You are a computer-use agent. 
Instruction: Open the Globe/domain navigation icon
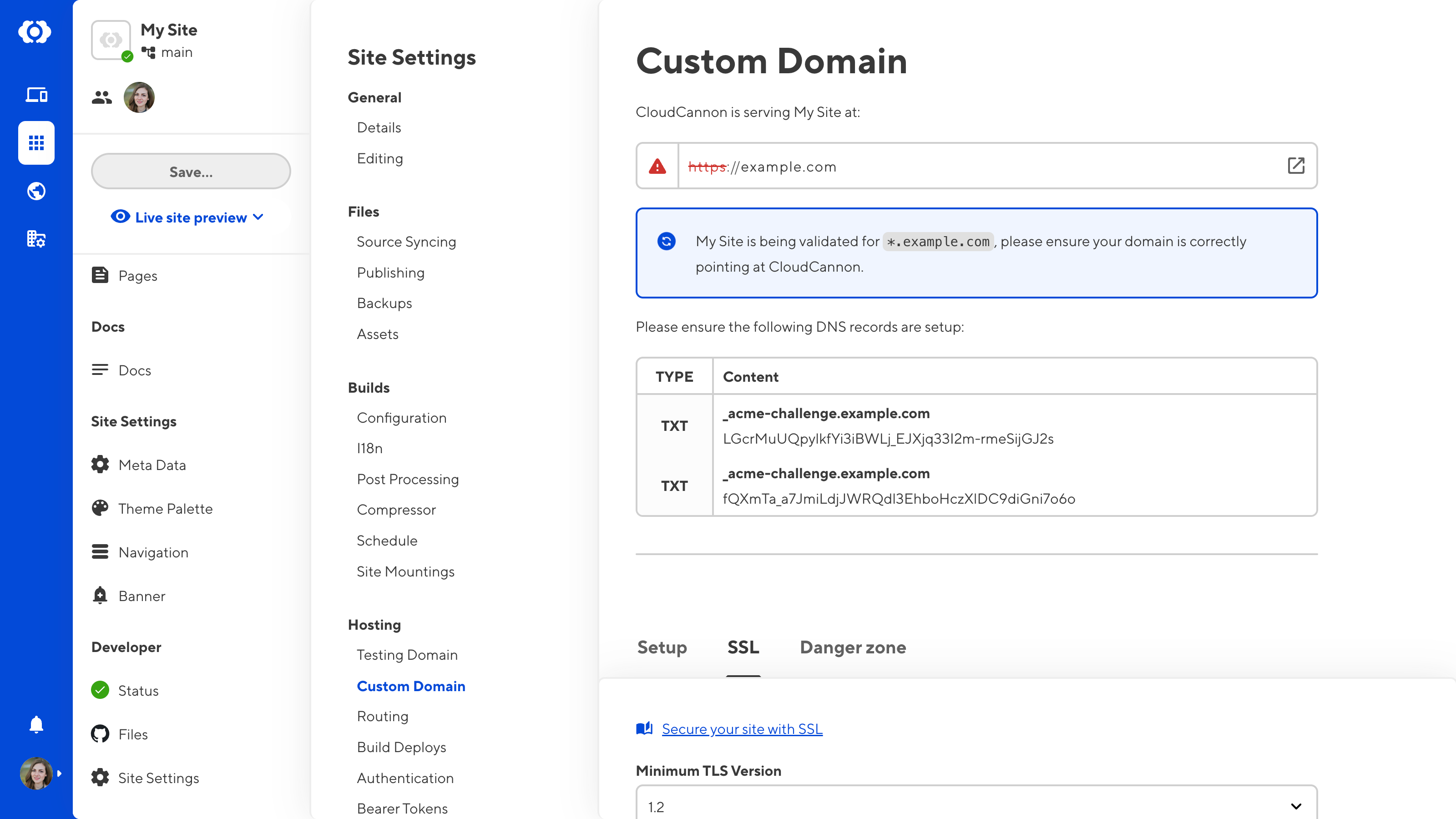click(x=36, y=191)
